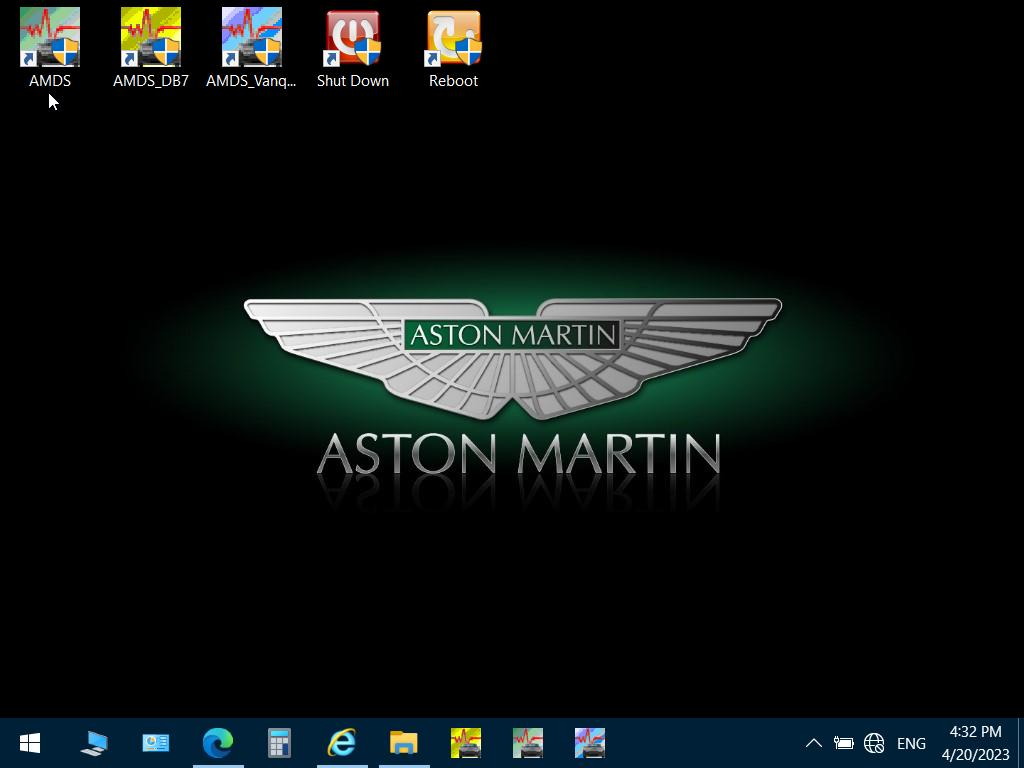This screenshot has width=1024, height=768.
Task: Click yellow AMDS_DB7 icon pinned on taskbar
Action: point(466,743)
